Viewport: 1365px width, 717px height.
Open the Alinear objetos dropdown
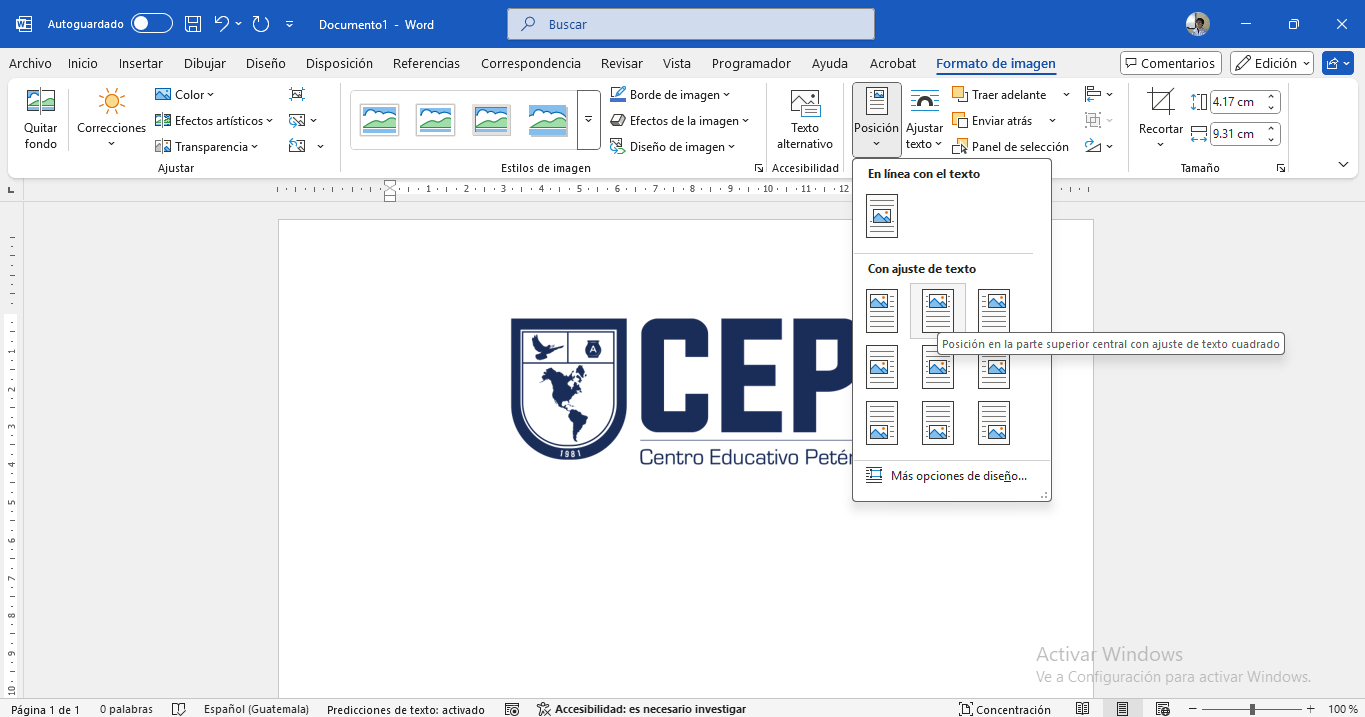1099,95
